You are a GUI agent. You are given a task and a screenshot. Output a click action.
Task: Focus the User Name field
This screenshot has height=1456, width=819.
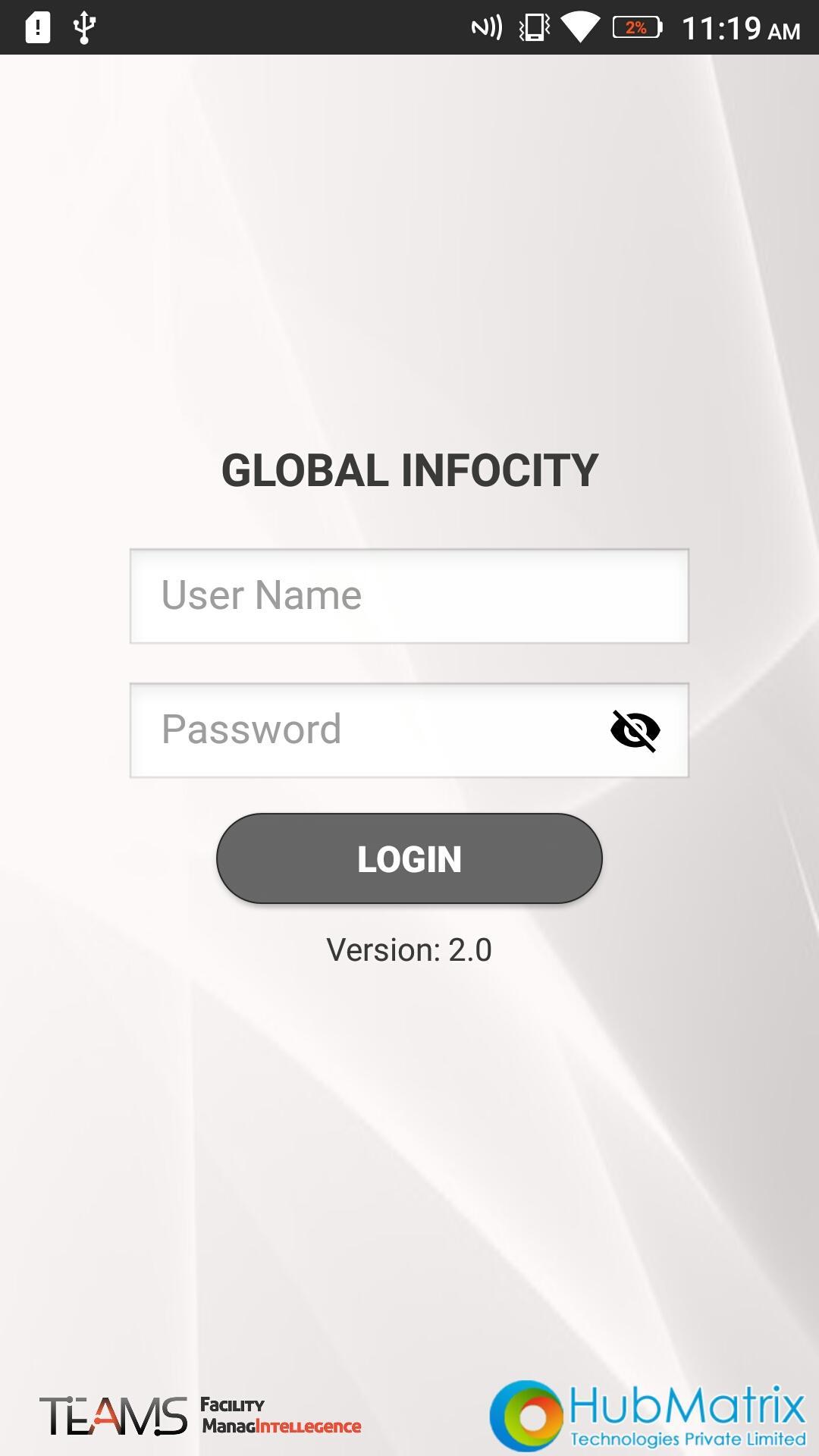(x=409, y=596)
